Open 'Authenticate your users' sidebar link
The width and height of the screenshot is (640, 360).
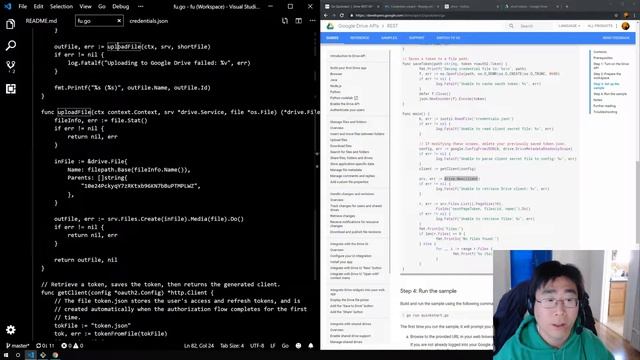[x=347, y=110]
